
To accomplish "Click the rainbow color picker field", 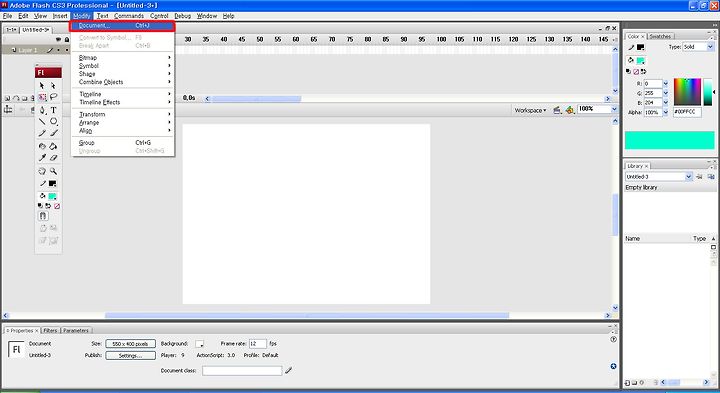I will (x=687, y=92).
